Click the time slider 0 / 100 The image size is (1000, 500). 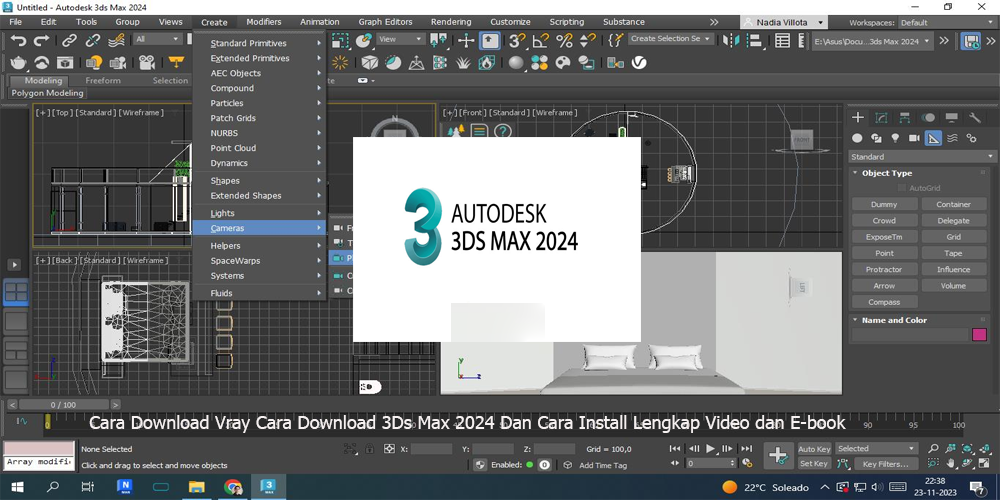[63, 404]
